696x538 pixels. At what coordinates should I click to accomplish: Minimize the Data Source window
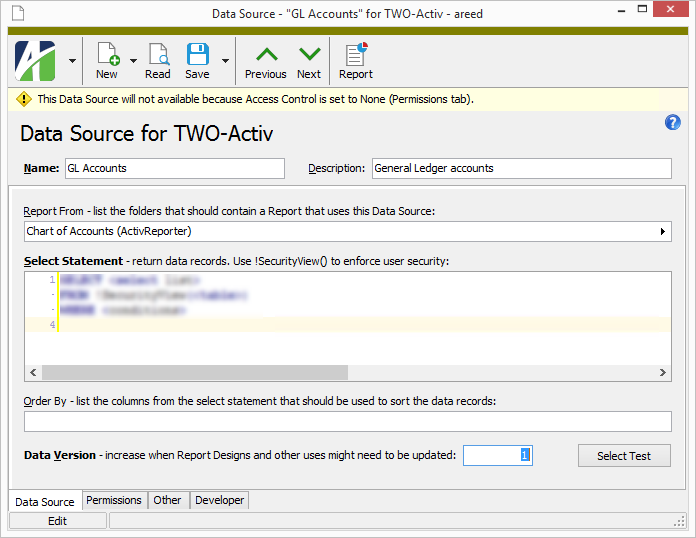click(x=621, y=10)
